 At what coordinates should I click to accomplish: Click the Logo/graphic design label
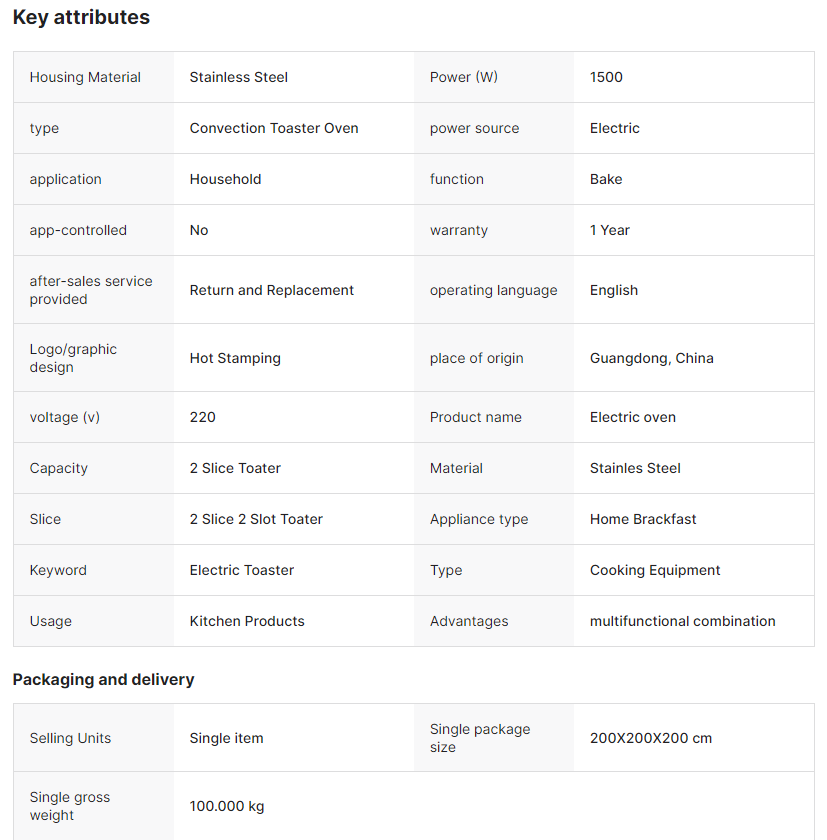point(73,358)
